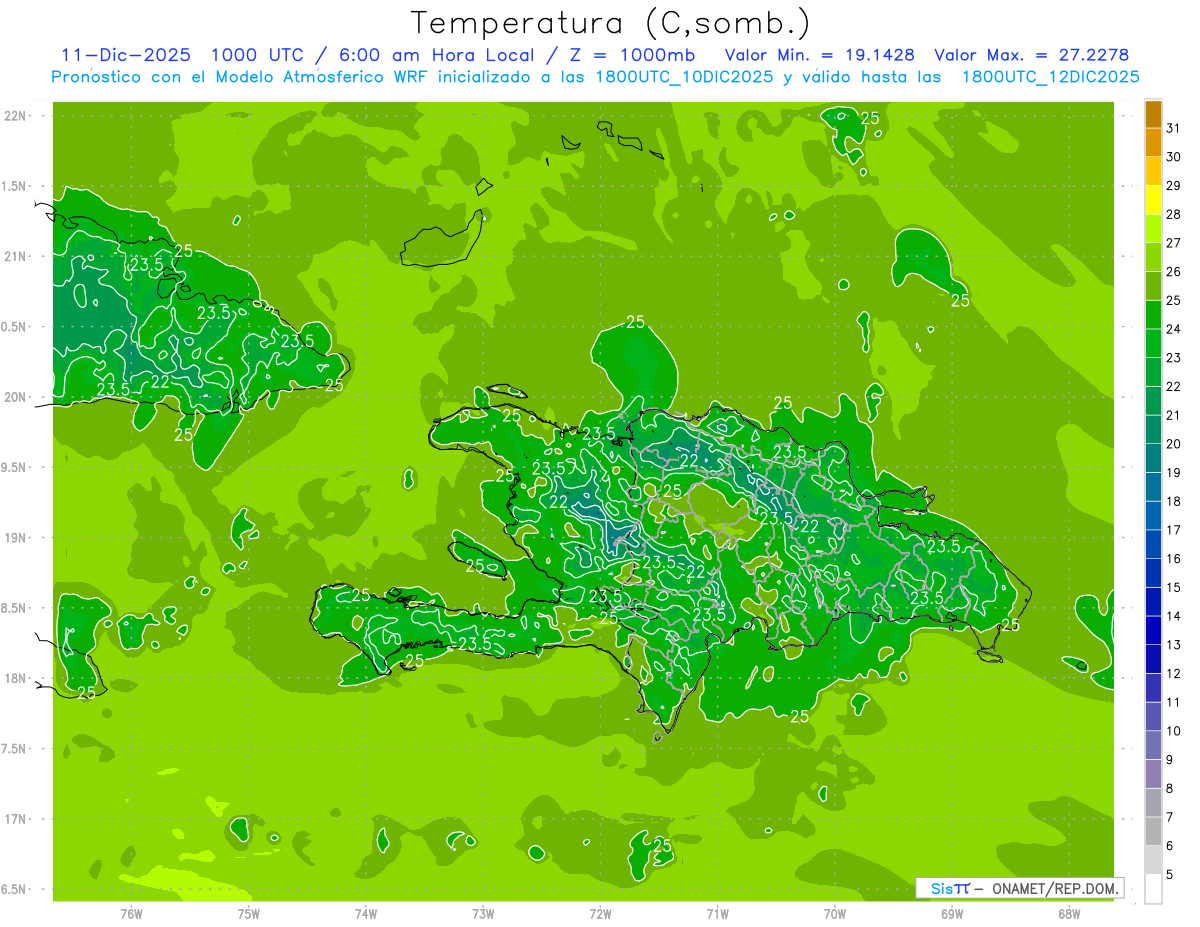Click the SisPi logo beside ONAMET
Image resolution: width=1200 pixels, height=927 pixels.
950,888
